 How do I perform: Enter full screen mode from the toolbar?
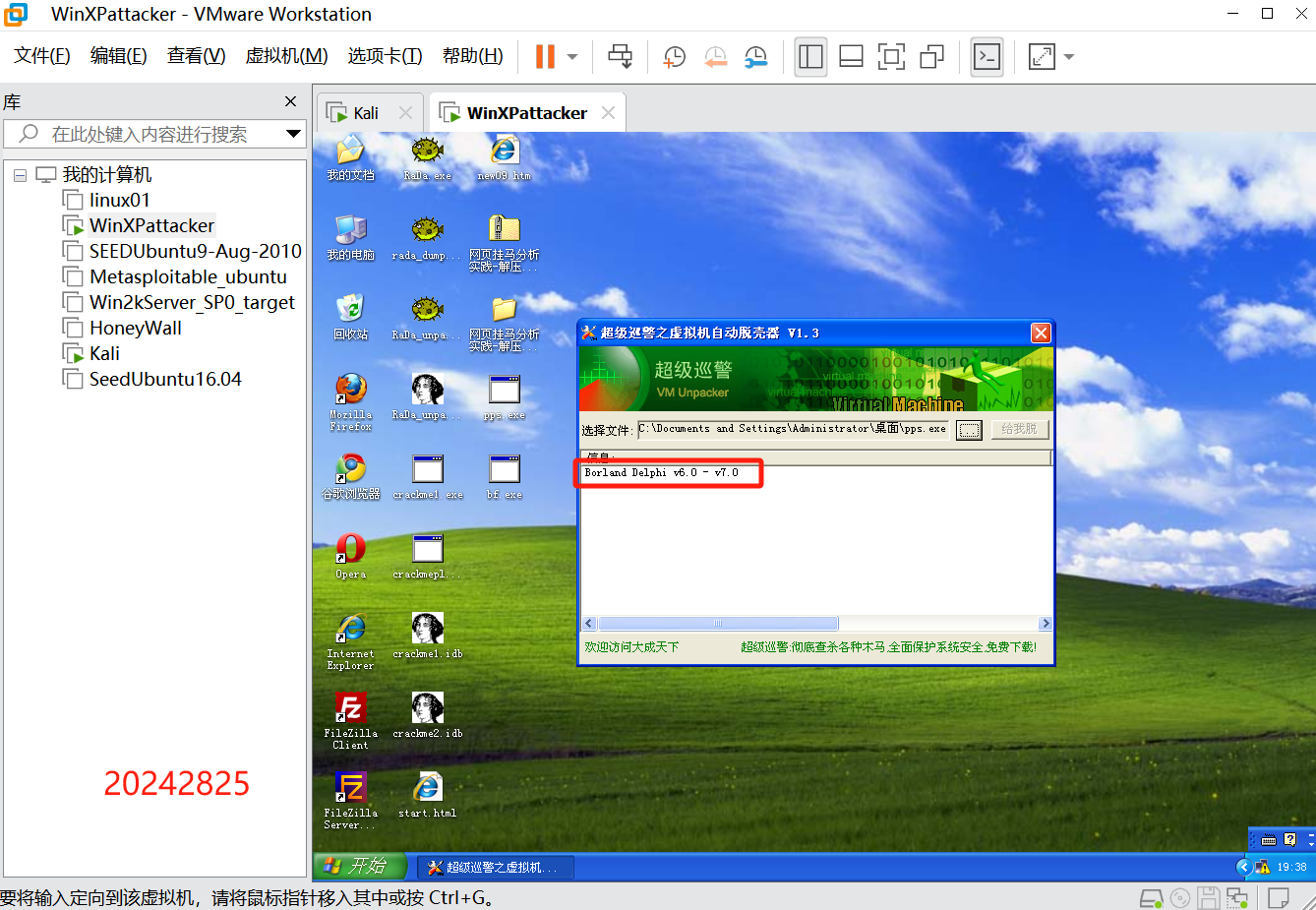tap(892, 57)
